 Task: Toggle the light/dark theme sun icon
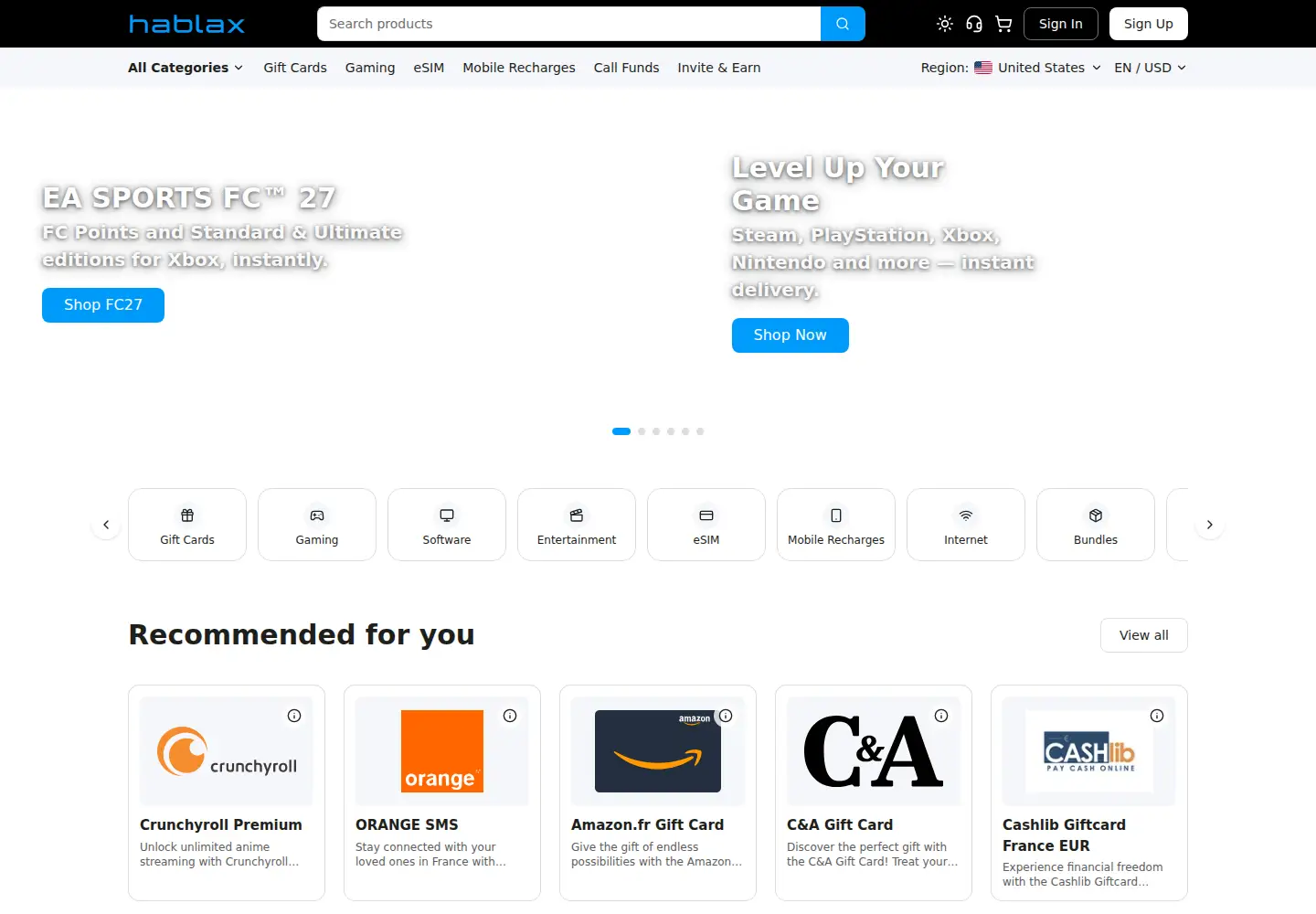pyautogui.click(x=945, y=24)
